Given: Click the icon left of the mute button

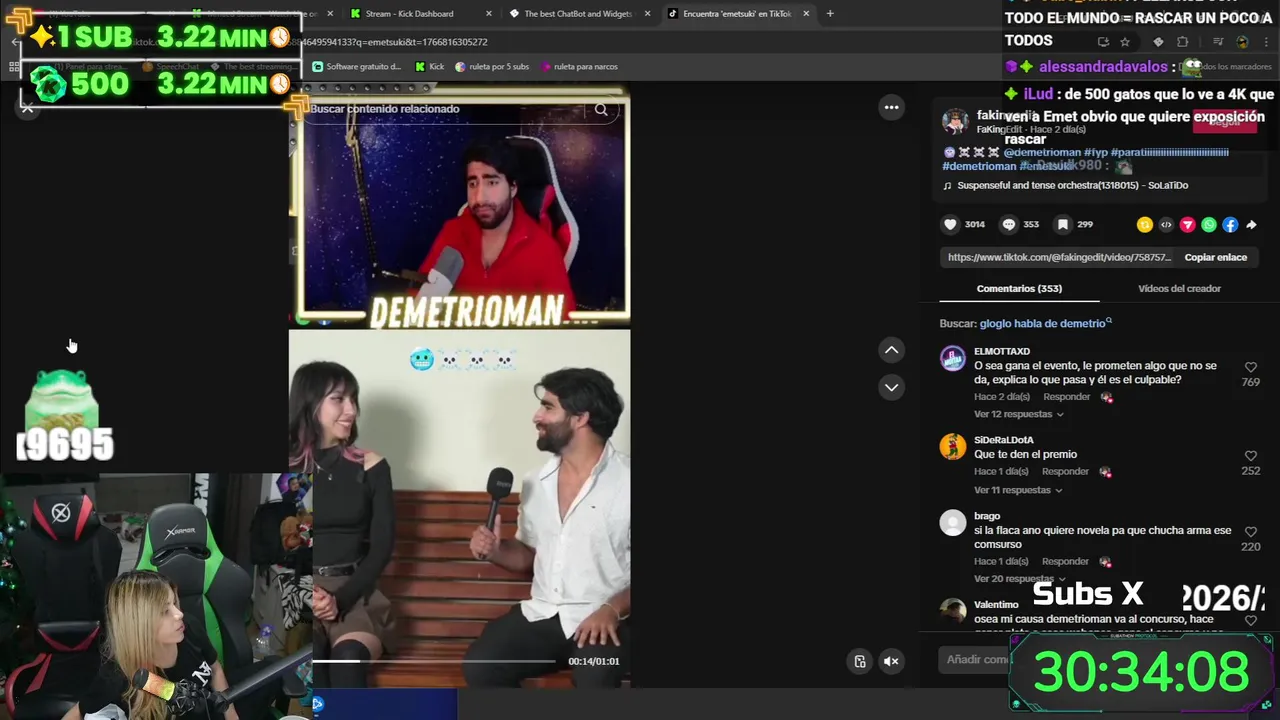Looking at the screenshot, I should 860,661.
